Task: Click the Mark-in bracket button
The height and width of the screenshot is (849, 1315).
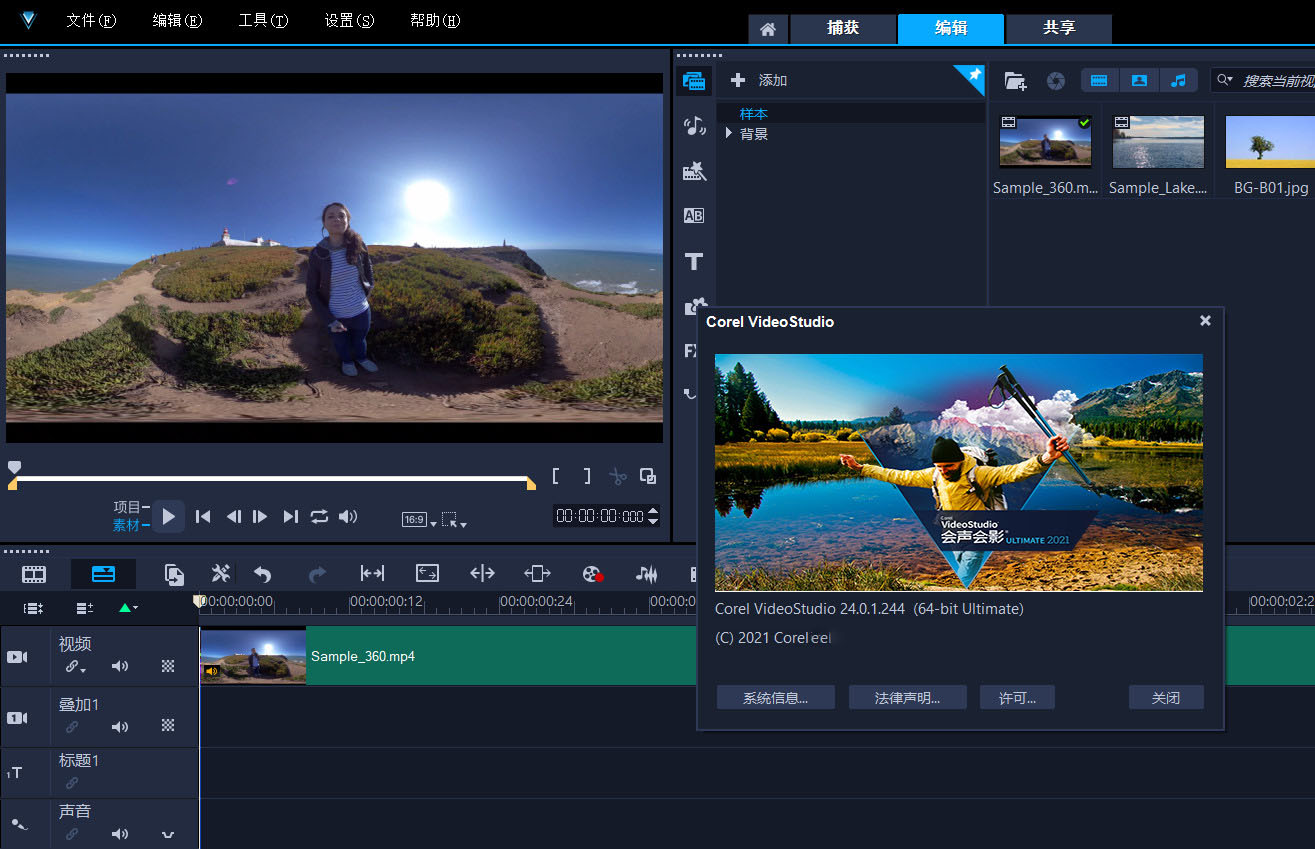Action: (556, 476)
